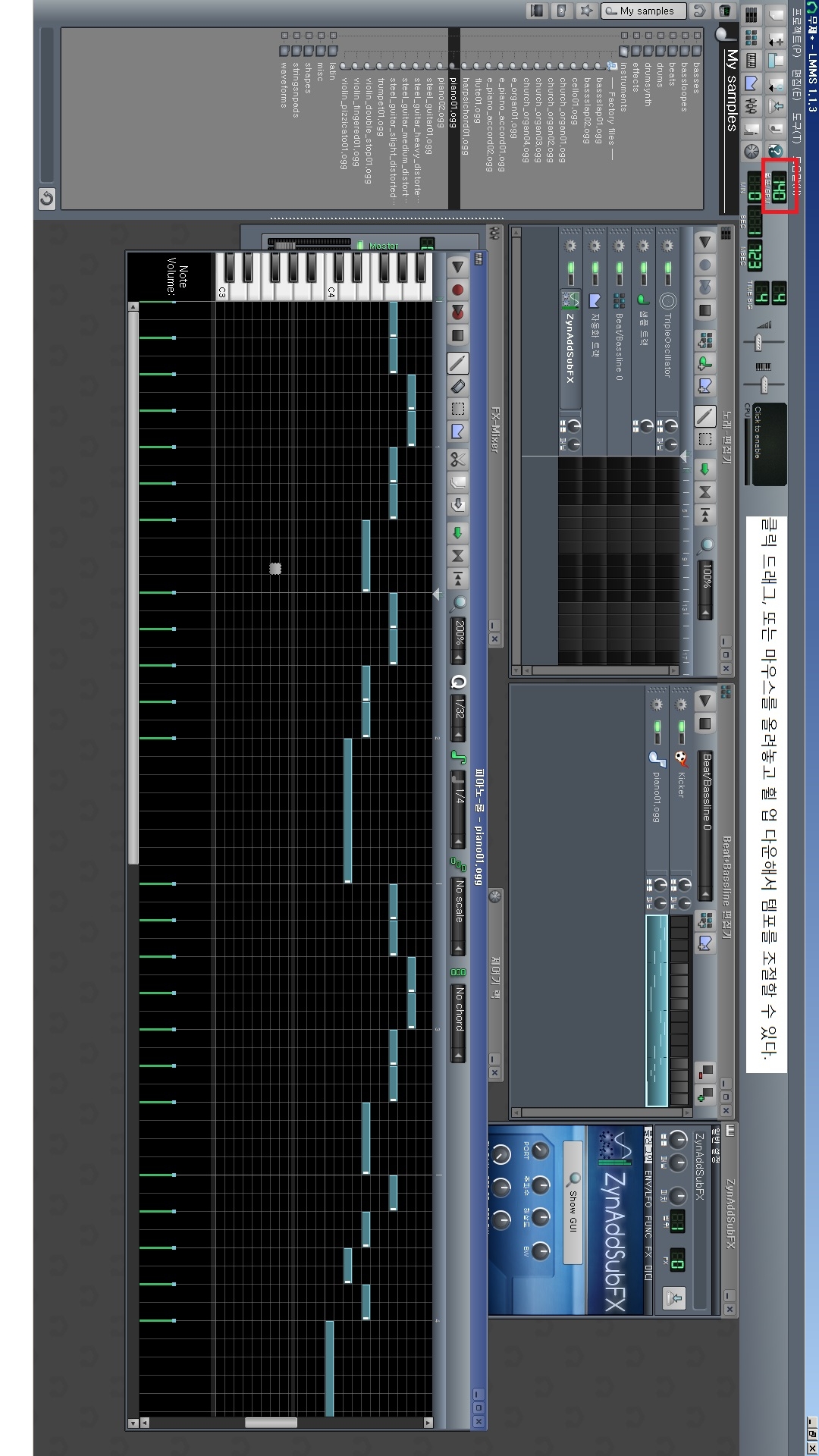Viewport: 819px width, 1456px height.
Task: Click the Show GUI button
Action: pyautogui.click(x=573, y=1203)
